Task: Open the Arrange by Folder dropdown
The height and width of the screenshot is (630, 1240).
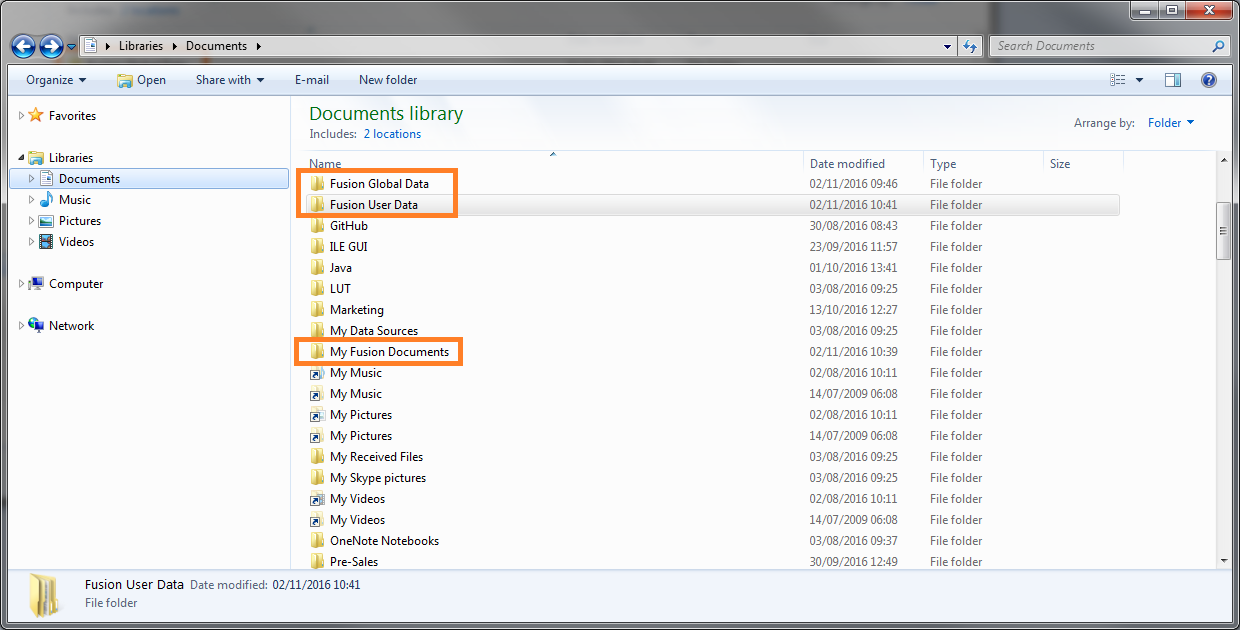Action: click(1171, 123)
